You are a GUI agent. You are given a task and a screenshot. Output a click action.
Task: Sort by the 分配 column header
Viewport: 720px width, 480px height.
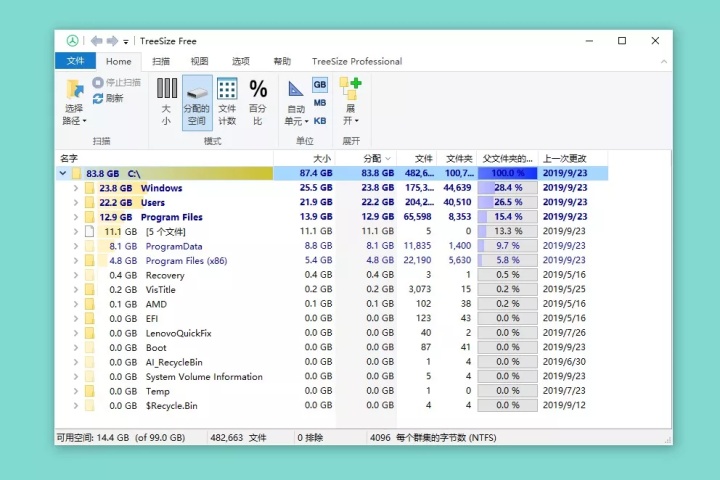point(366,158)
